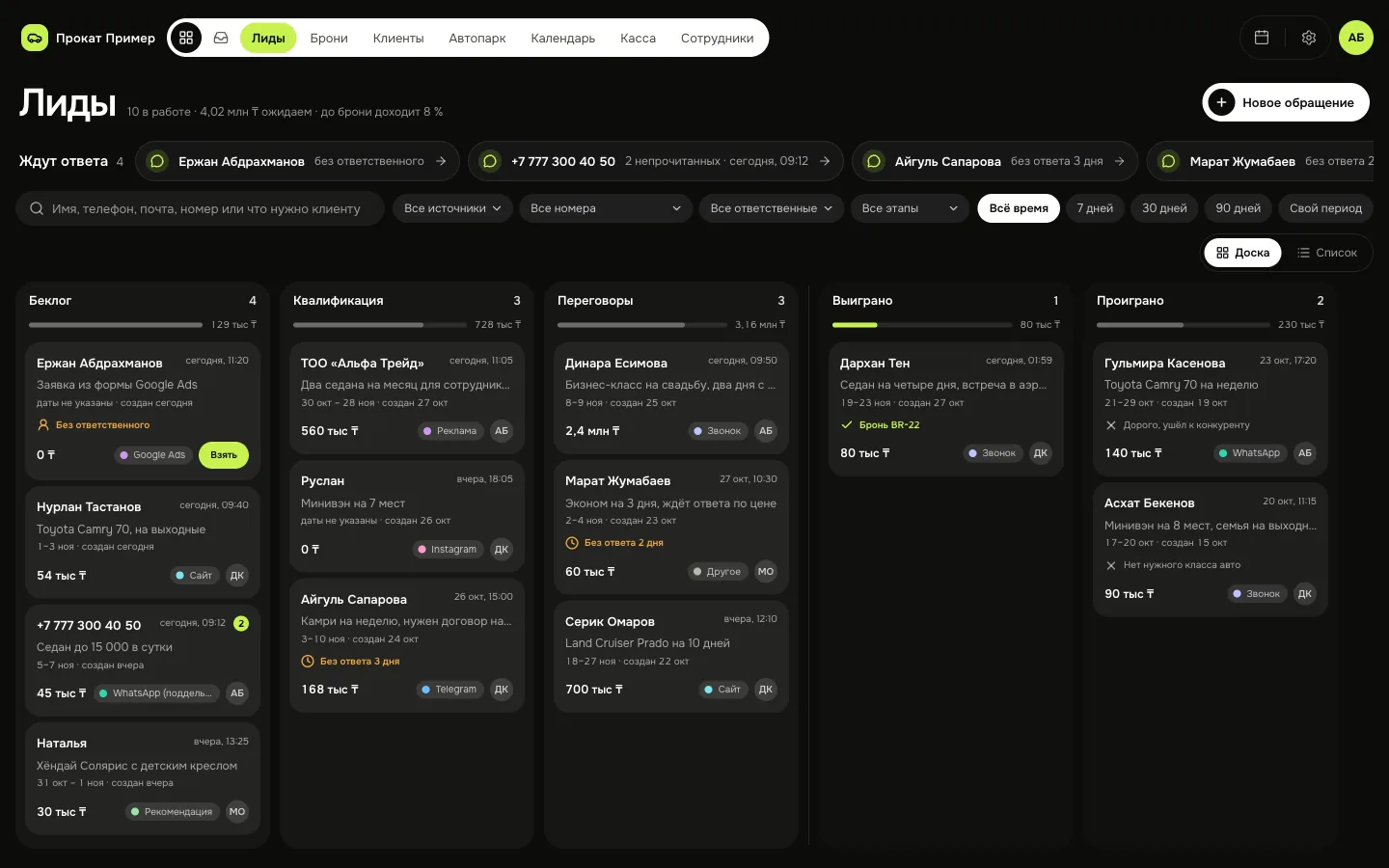1389x868 pixels.
Task: Select the 7 дней period filter
Action: point(1095,208)
